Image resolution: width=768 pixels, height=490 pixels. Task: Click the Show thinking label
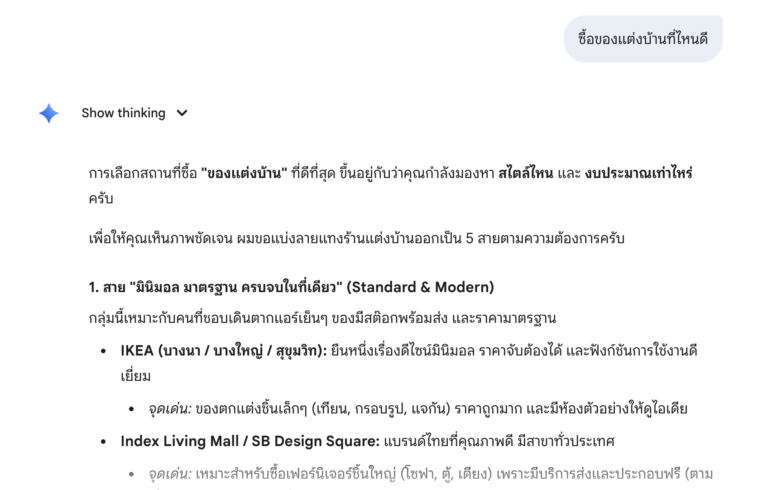(123, 113)
